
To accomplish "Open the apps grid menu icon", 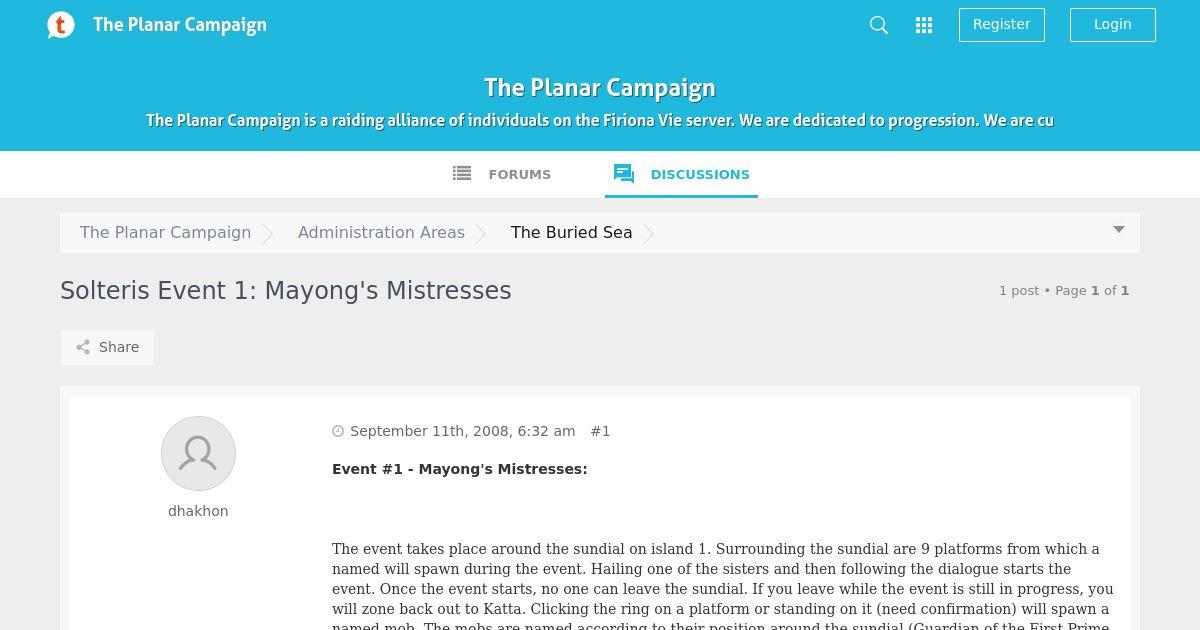I will pos(924,25).
